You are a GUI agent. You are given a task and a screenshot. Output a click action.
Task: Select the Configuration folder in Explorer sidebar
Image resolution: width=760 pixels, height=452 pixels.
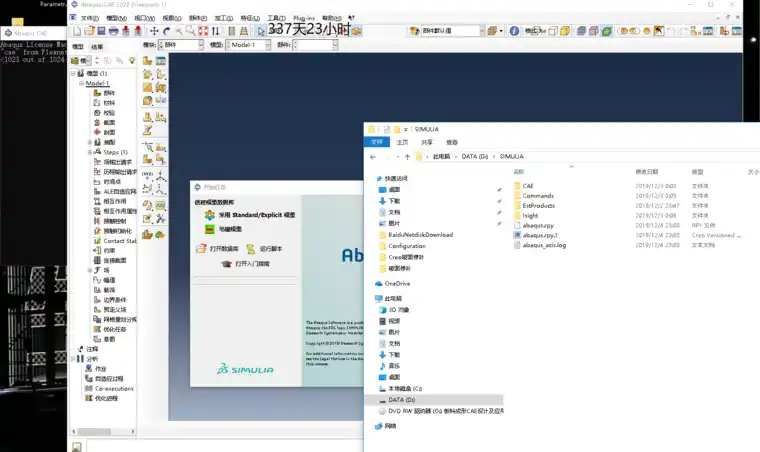click(407, 246)
